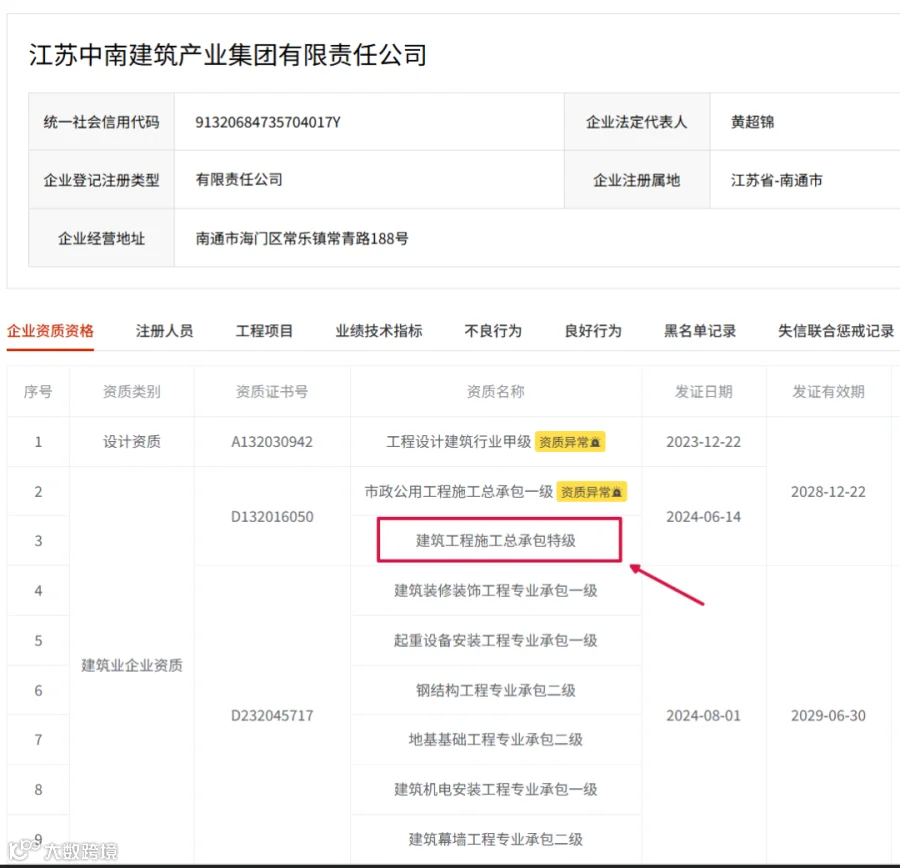Viewport: 900px width, 868px height.
Task: Click the 资质类别 column header
Action: (131, 392)
